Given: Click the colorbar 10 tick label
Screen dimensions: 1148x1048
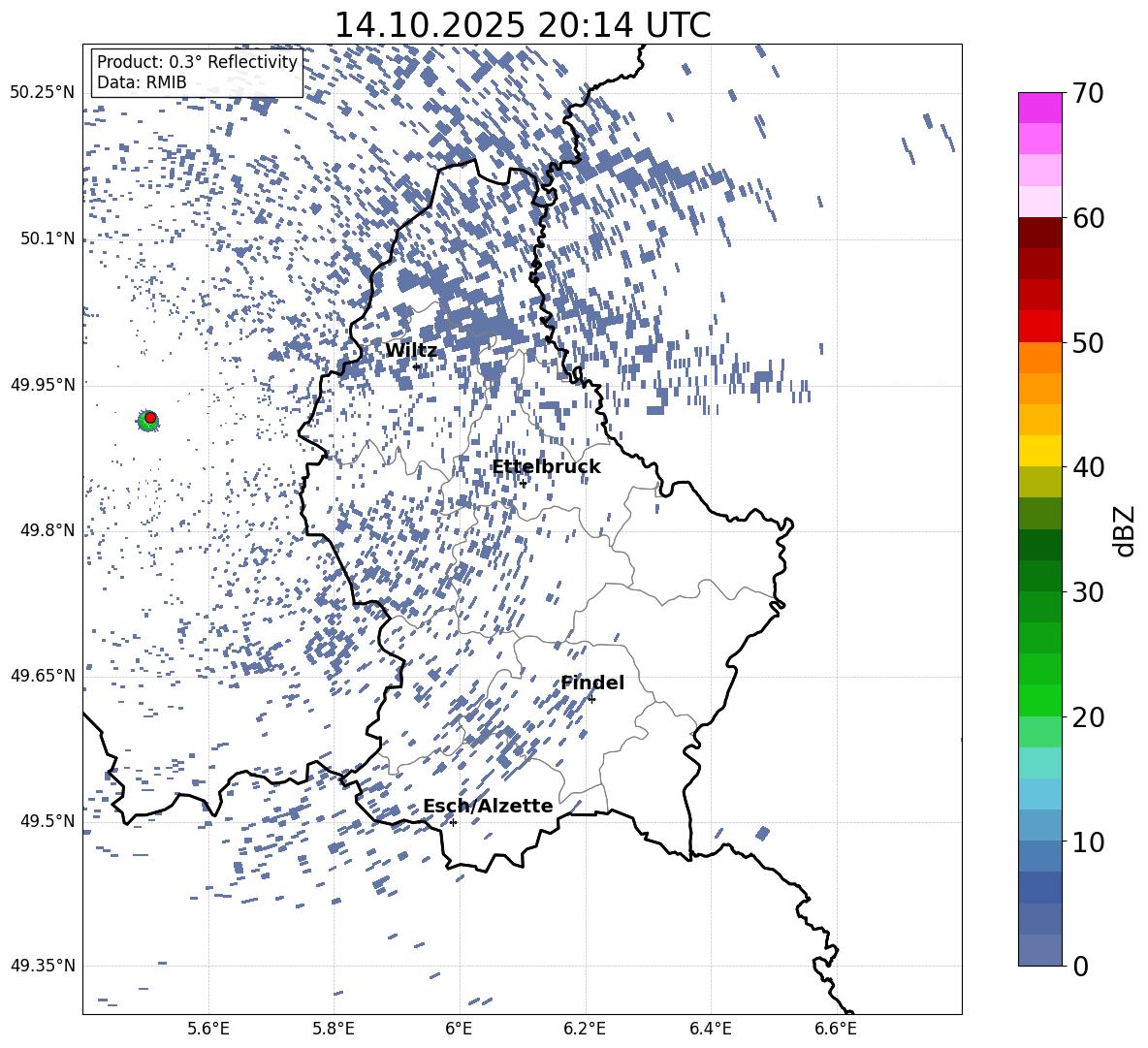Looking at the screenshot, I should point(1088,842).
